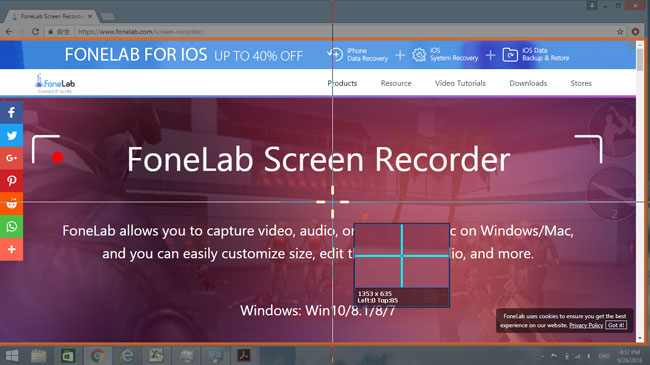Open the red browser extension icon
This screenshot has height=365, width=650.
[x=635, y=32]
